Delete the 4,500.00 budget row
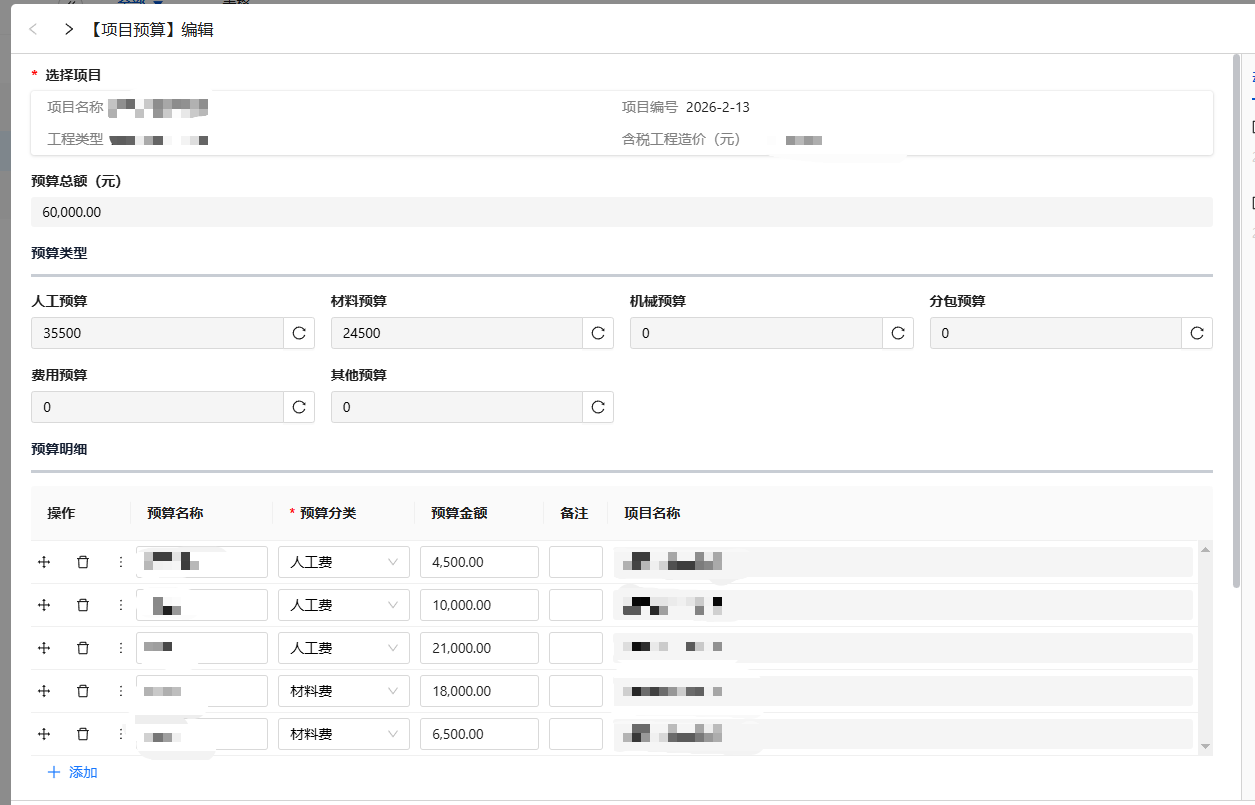1255x805 pixels. click(83, 562)
